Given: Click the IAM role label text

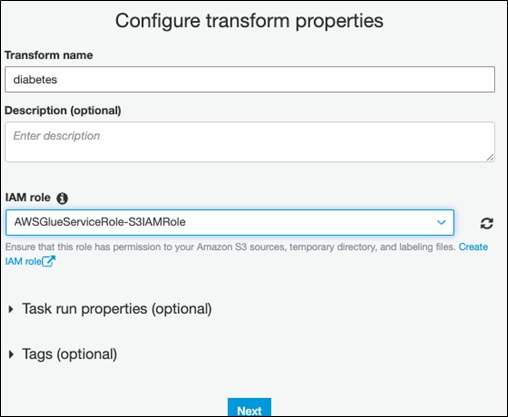Looking at the screenshot, I should 28,197.
